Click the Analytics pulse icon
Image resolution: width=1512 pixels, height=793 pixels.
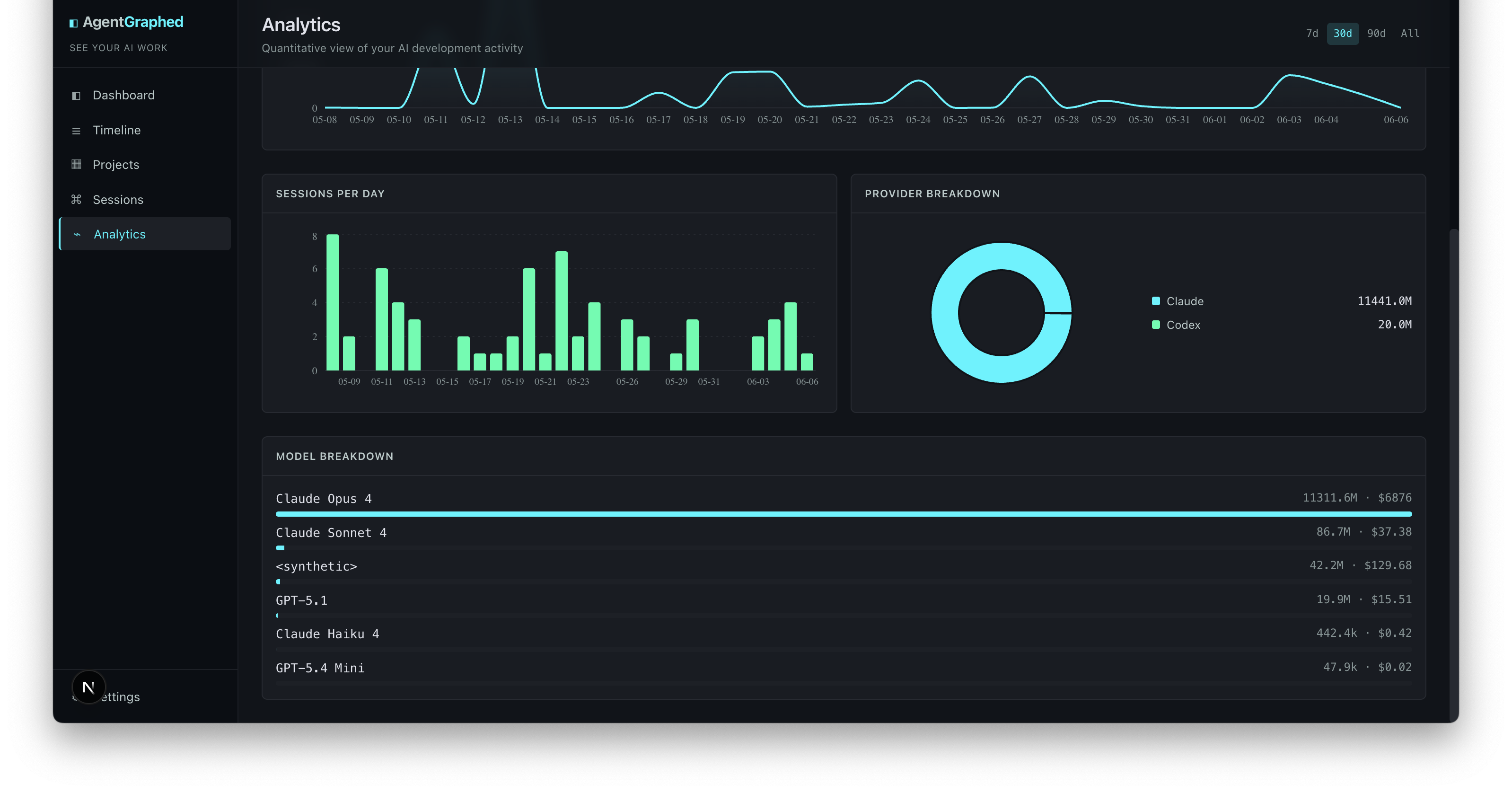click(x=77, y=234)
